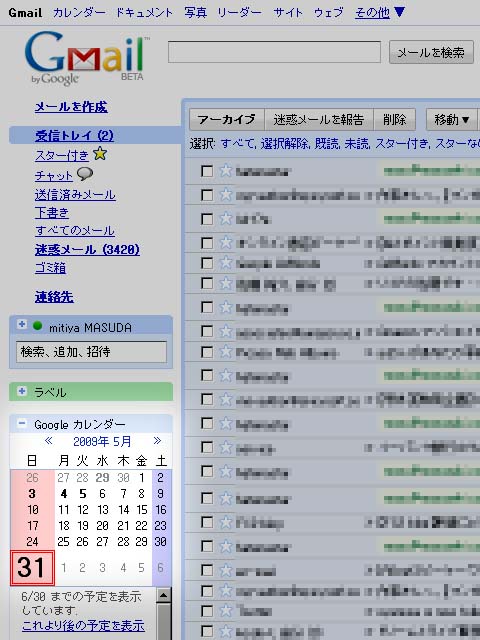Star the fourth message in the inbox list
Screen dimensions: 480x640
[x=225, y=243]
